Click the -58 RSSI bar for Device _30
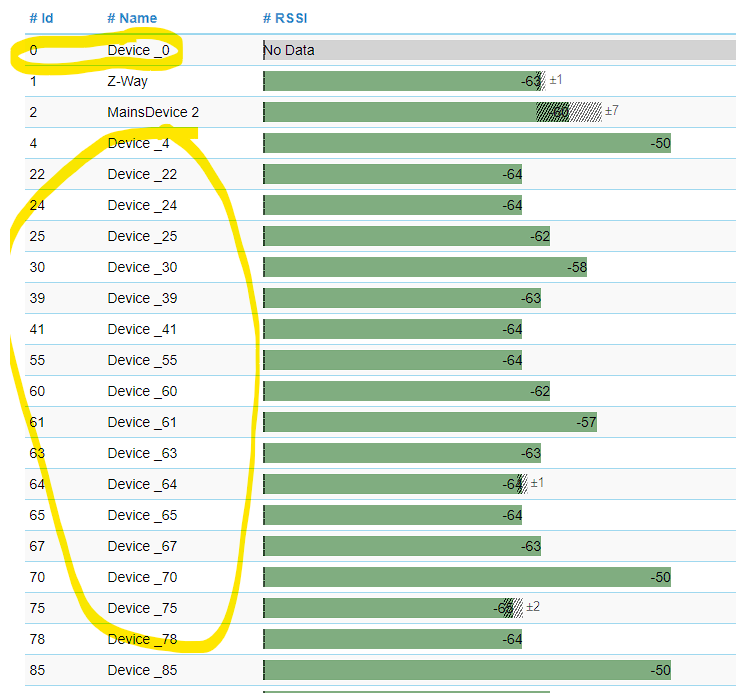The width and height of the screenshot is (736, 693). [x=424, y=267]
